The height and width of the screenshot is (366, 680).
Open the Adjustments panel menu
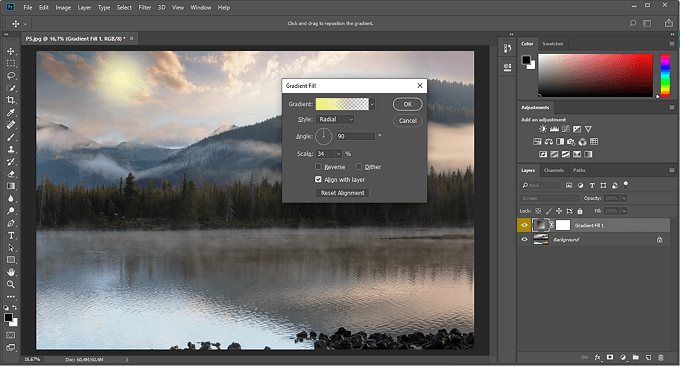coord(672,107)
